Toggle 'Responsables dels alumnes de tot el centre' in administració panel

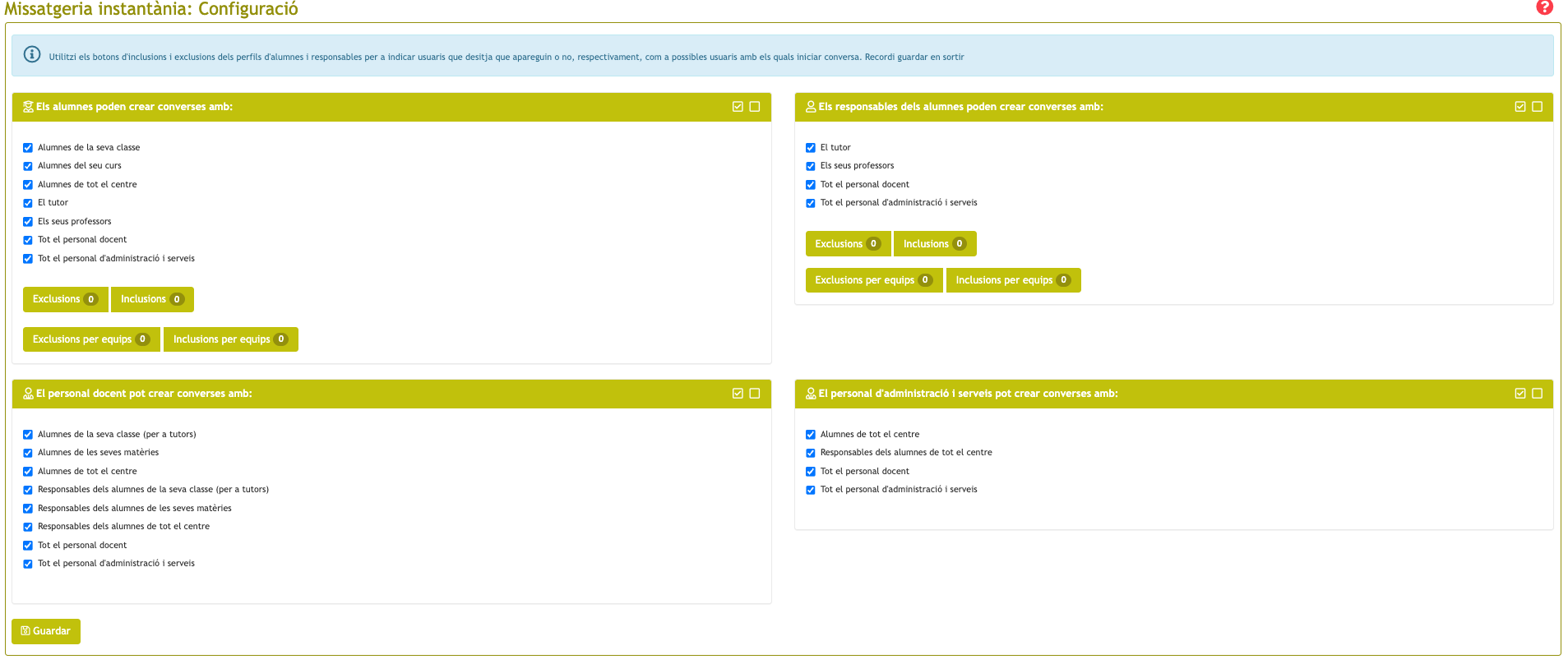[811, 453]
